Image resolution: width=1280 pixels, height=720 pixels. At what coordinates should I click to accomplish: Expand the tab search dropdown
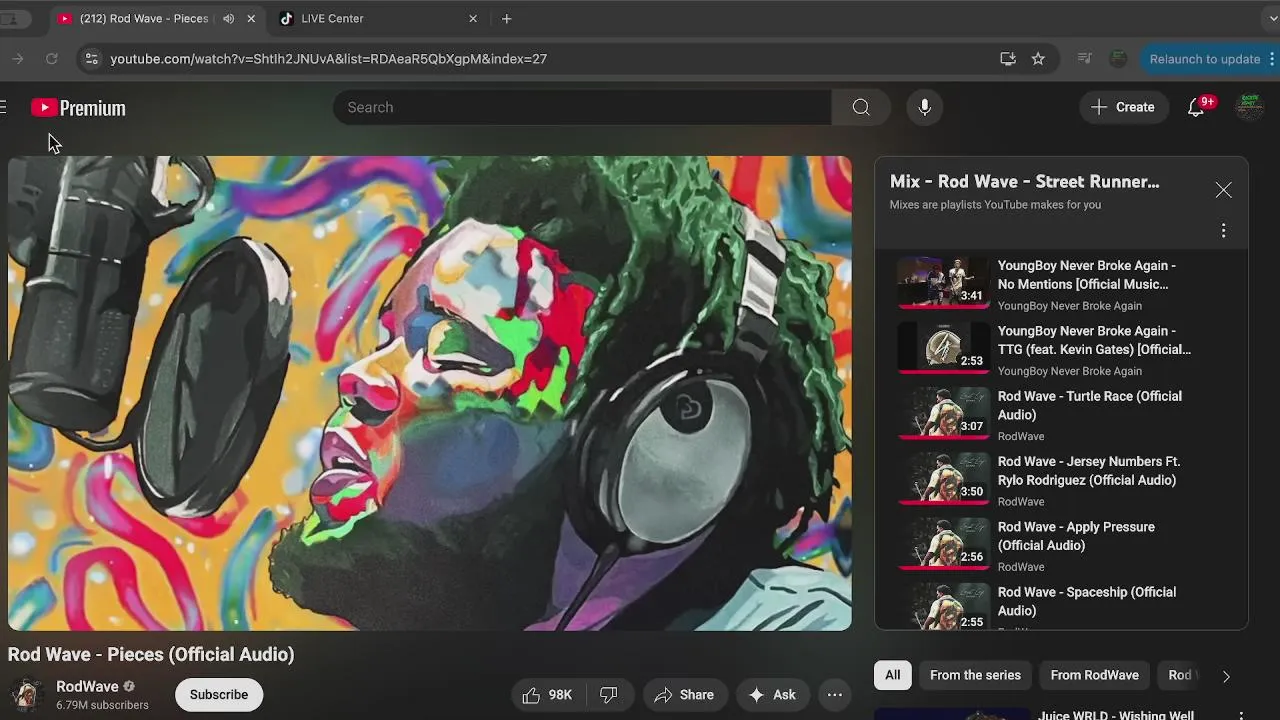1272,19
